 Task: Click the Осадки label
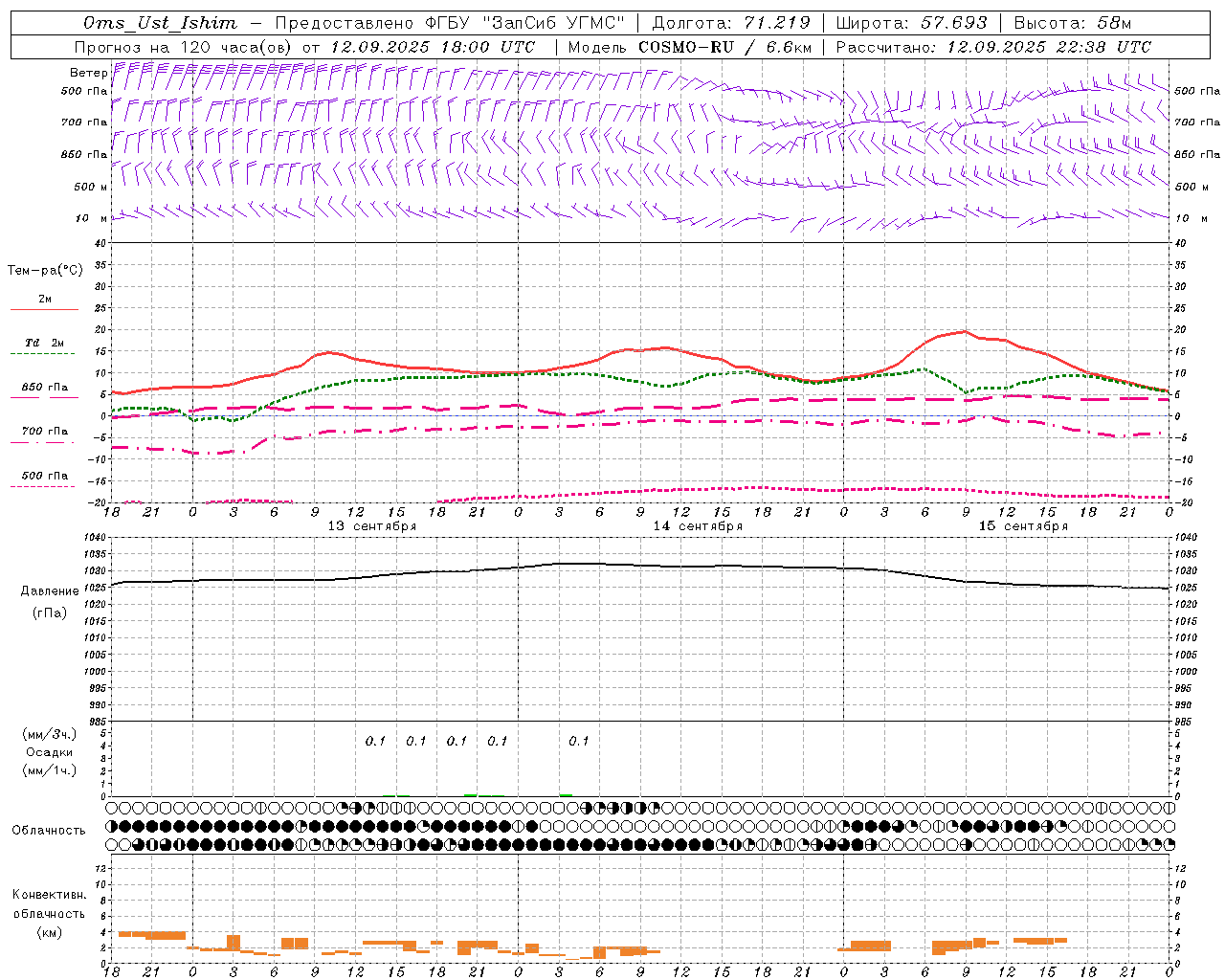(50, 752)
